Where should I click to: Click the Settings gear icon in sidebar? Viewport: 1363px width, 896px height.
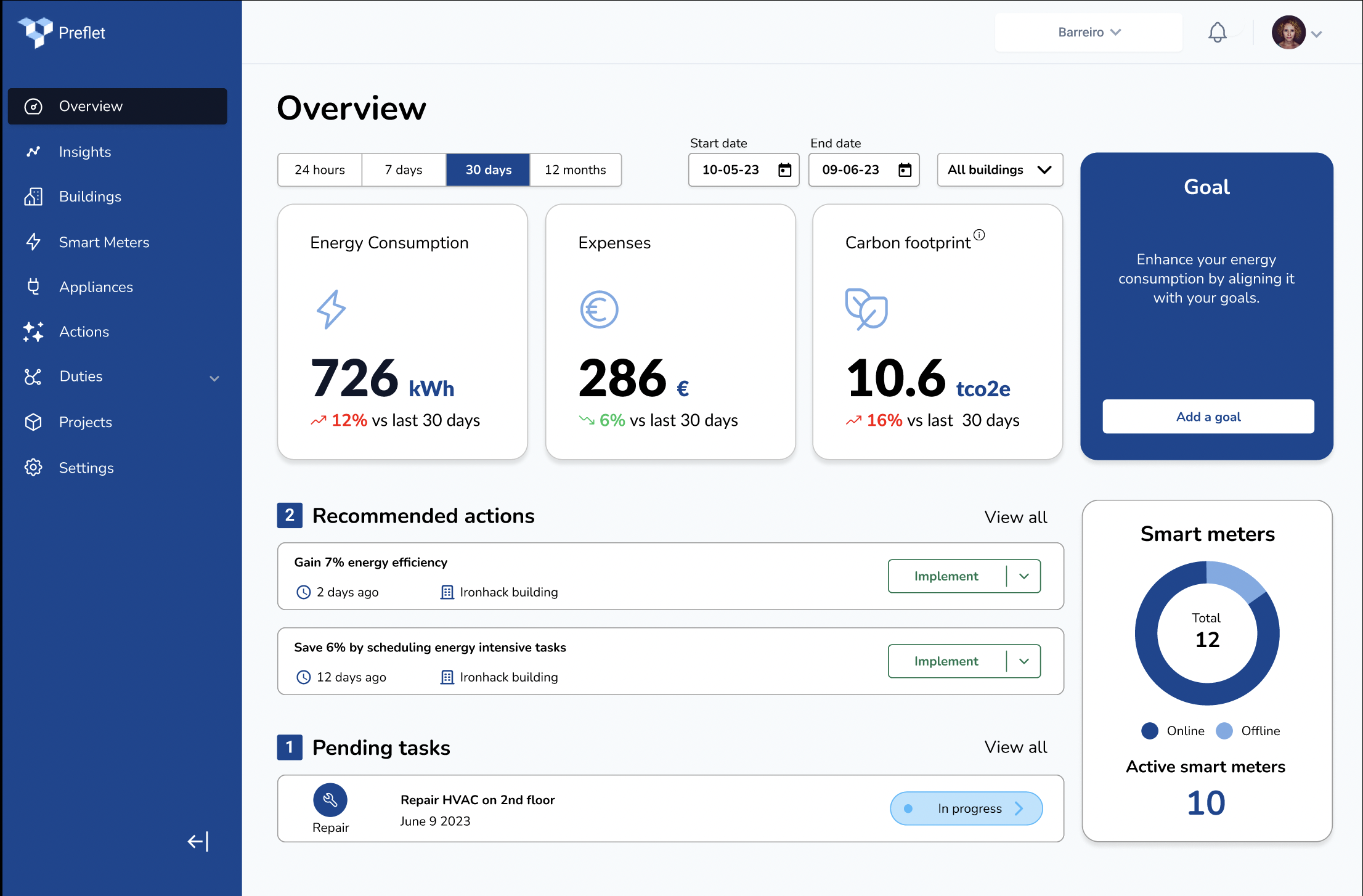(x=33, y=468)
